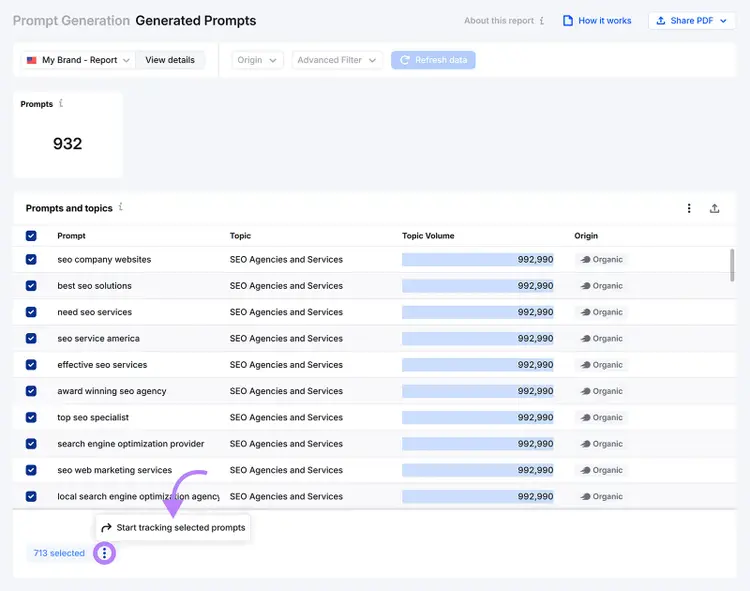Click Organic origin badge for effective seo services

click(x=601, y=365)
